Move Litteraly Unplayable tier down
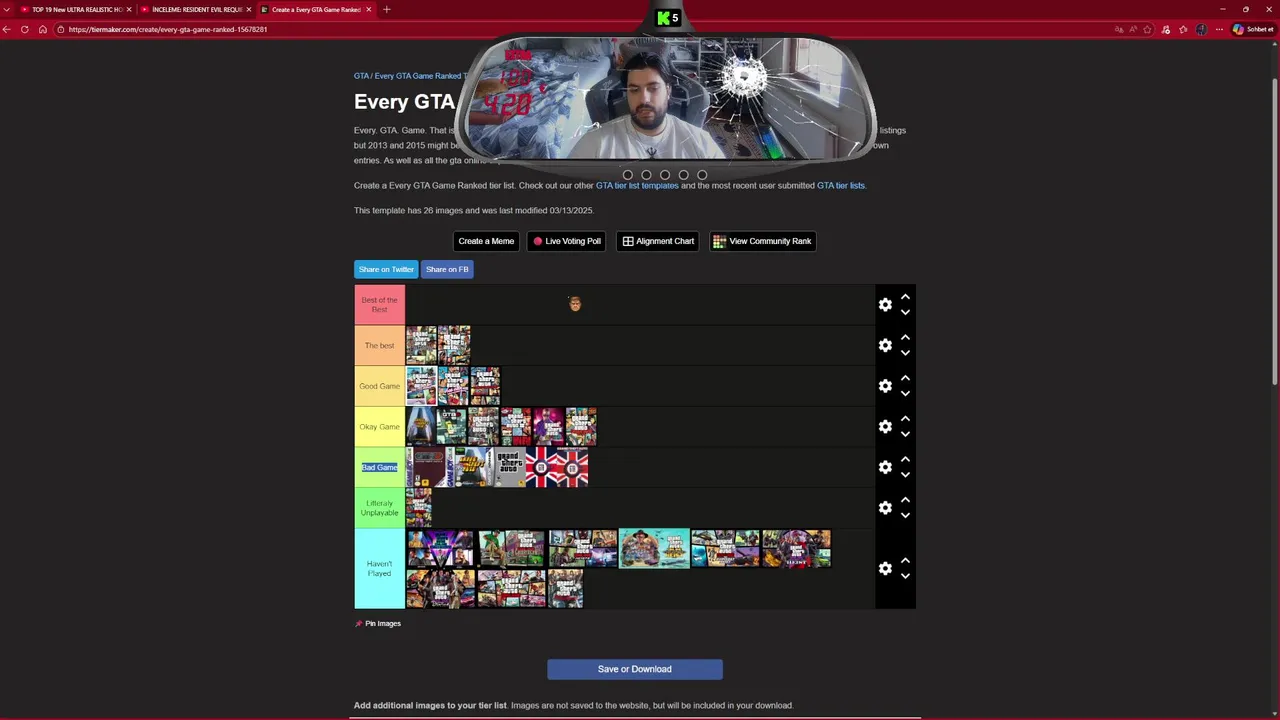Image resolution: width=1280 pixels, height=720 pixels. (x=905, y=516)
